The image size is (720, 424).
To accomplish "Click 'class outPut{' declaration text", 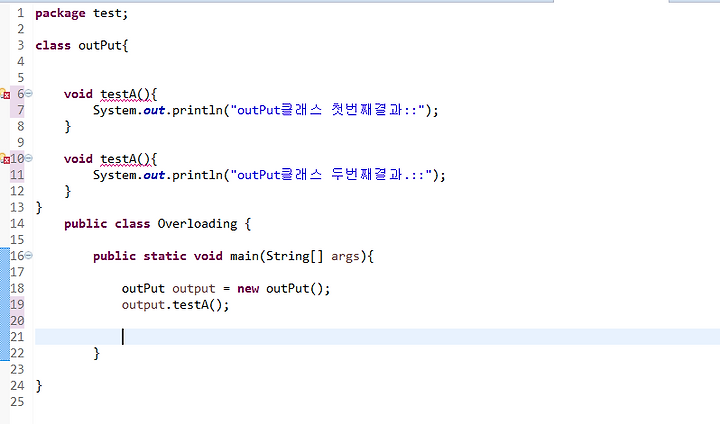I will [82, 45].
